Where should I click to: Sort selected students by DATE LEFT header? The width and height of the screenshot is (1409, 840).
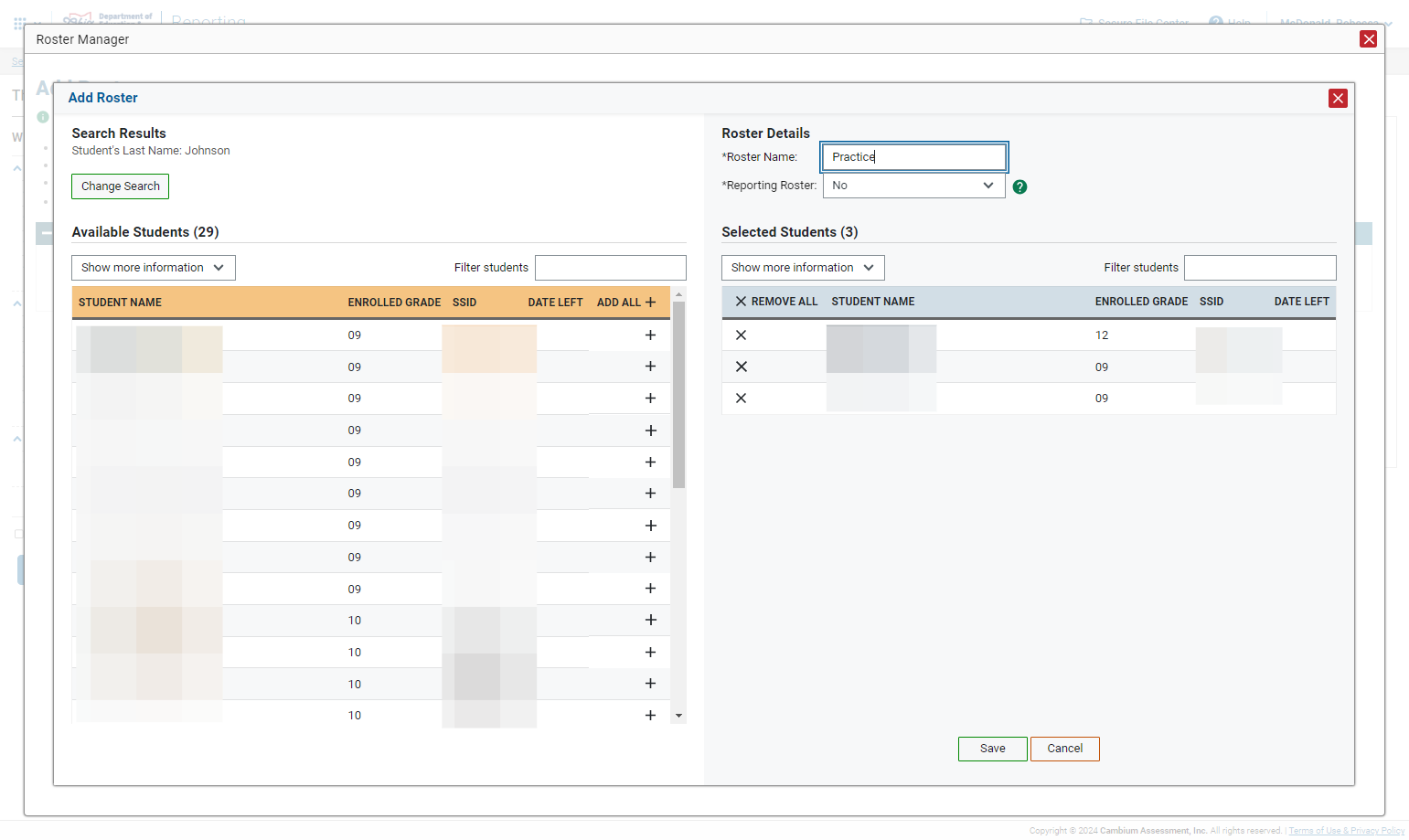[x=1302, y=302]
